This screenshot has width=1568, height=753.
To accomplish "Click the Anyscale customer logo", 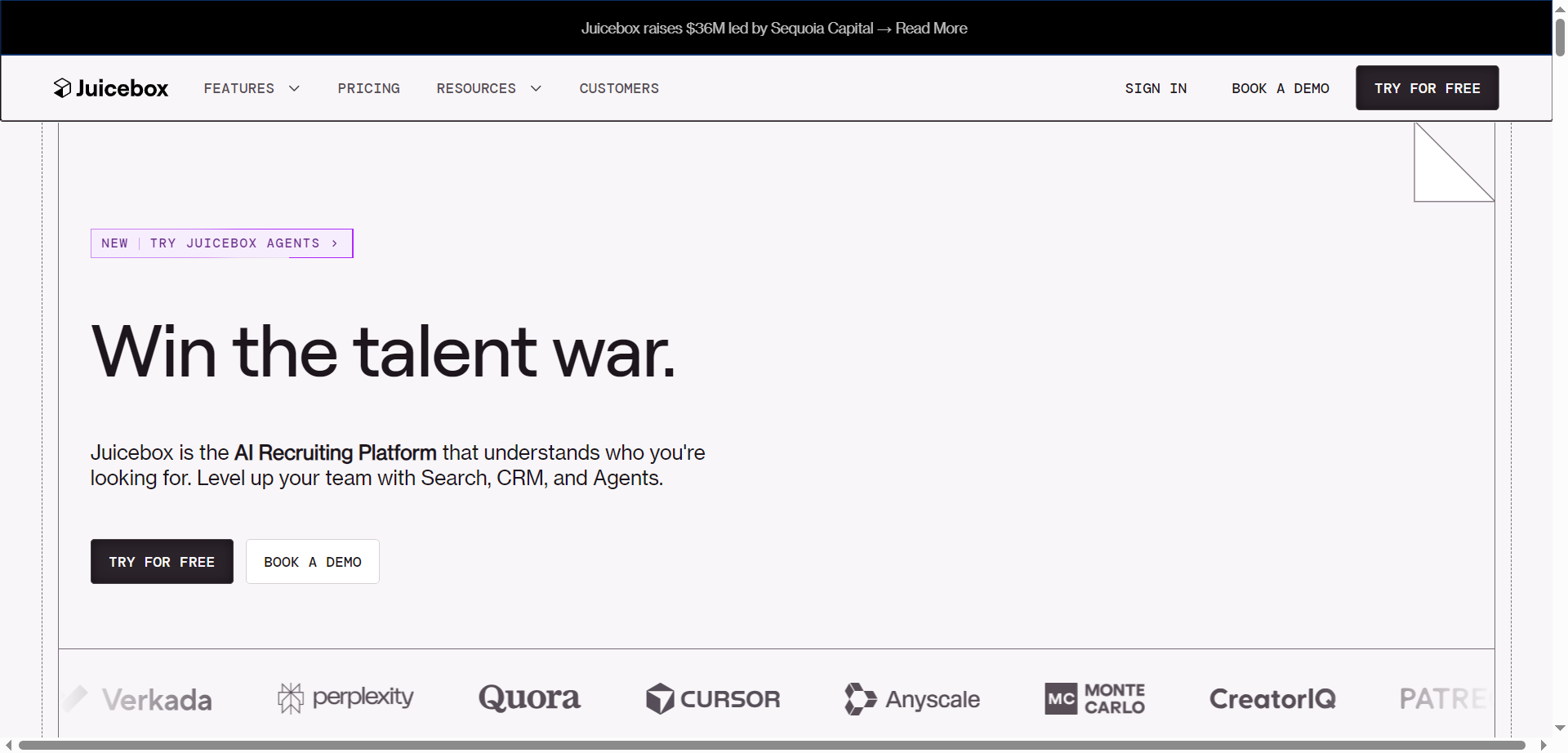I will pyautogui.click(x=912, y=699).
